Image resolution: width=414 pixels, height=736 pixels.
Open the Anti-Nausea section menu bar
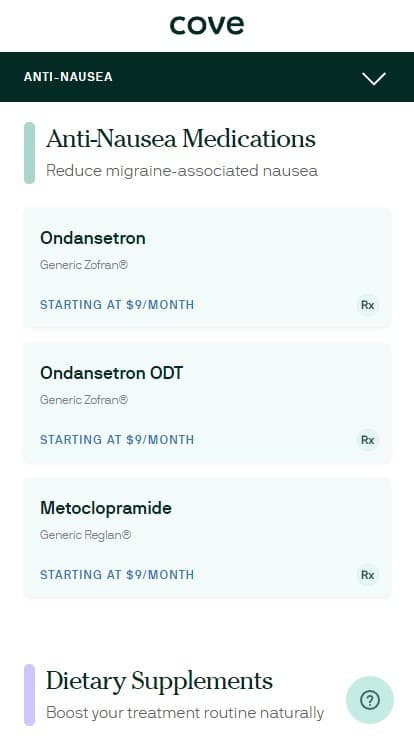(x=207, y=77)
